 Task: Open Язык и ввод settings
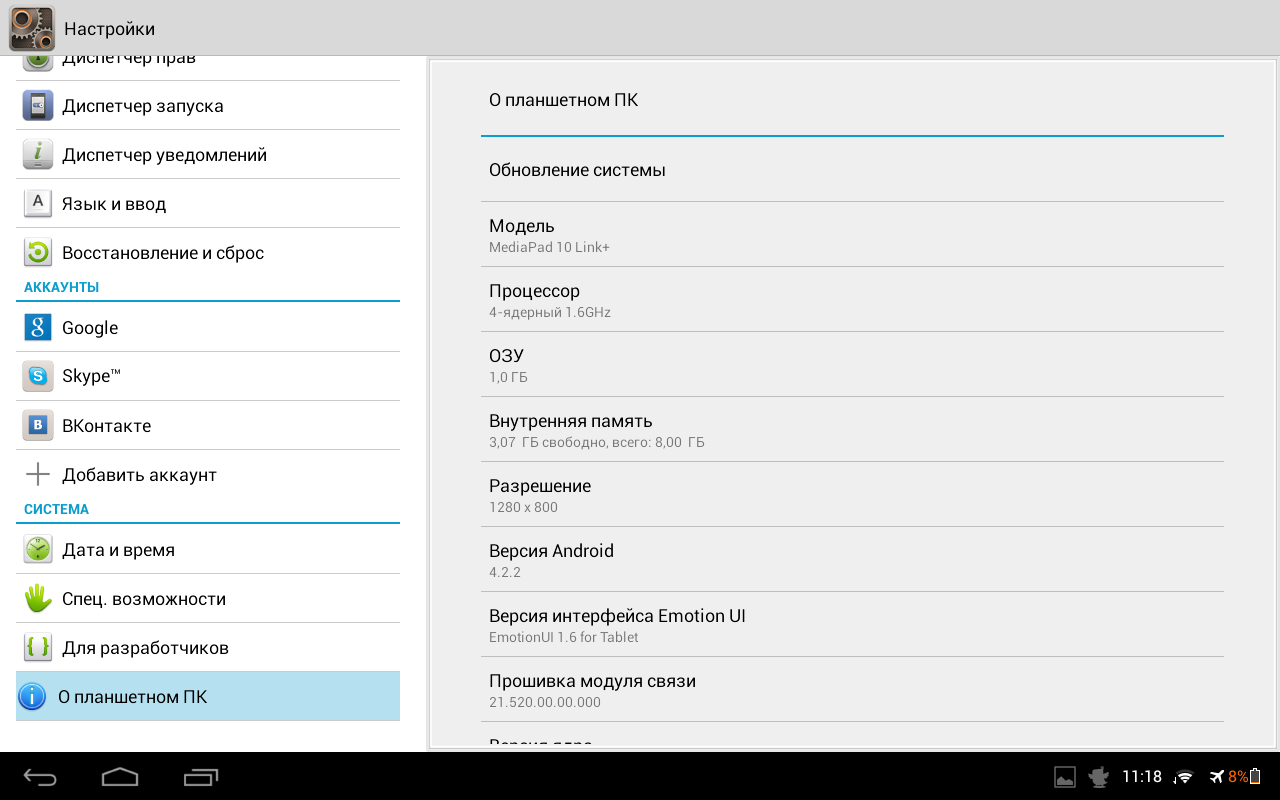208,203
